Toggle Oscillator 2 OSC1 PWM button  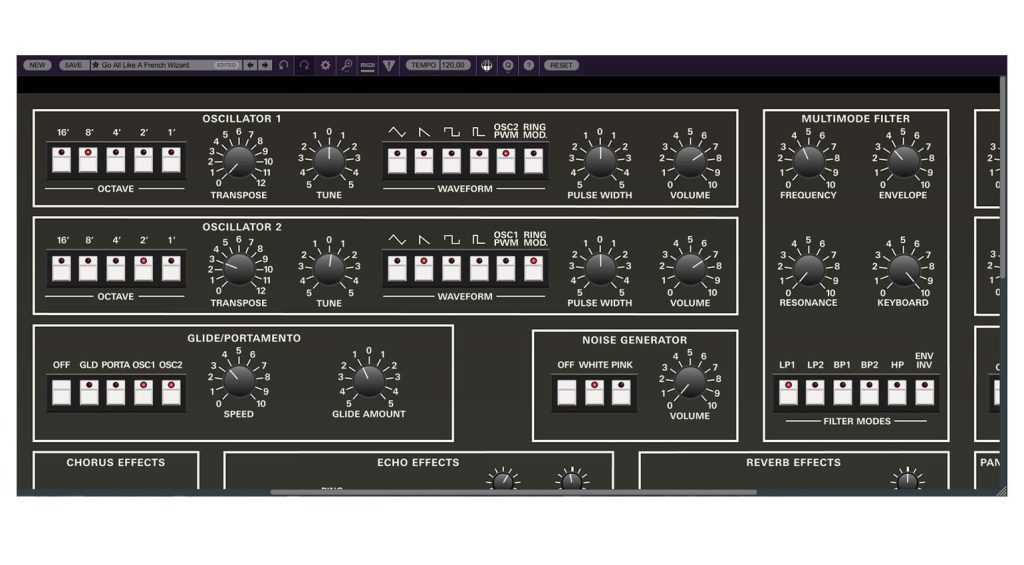pos(505,268)
